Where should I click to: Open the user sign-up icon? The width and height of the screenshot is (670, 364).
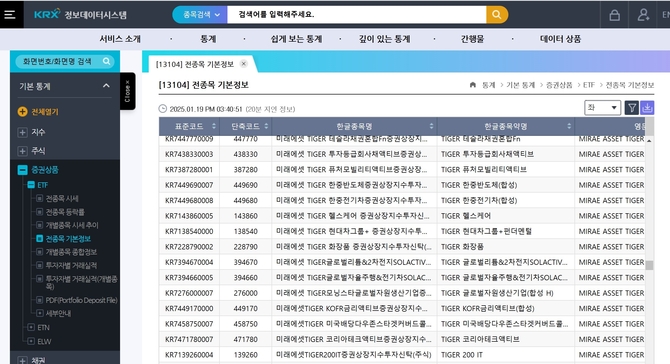pyautogui.click(x=643, y=15)
